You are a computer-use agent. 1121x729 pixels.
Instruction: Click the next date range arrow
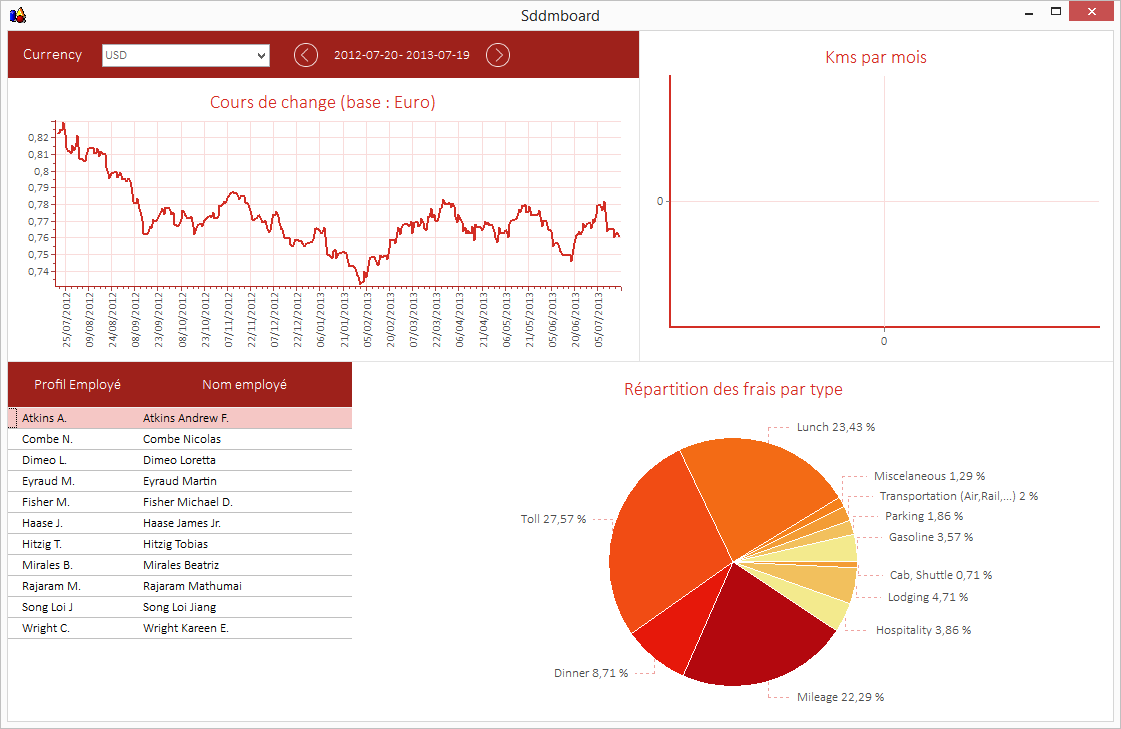[x=498, y=54]
